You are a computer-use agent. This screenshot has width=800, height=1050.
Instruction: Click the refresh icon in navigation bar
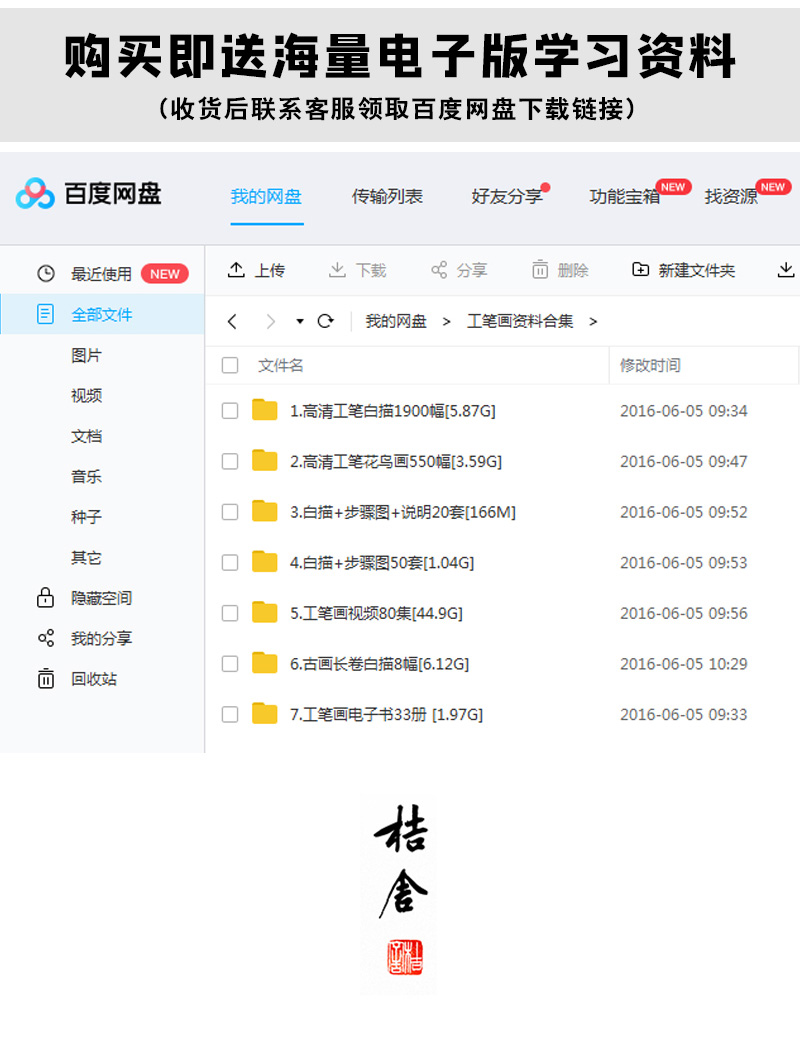(325, 321)
